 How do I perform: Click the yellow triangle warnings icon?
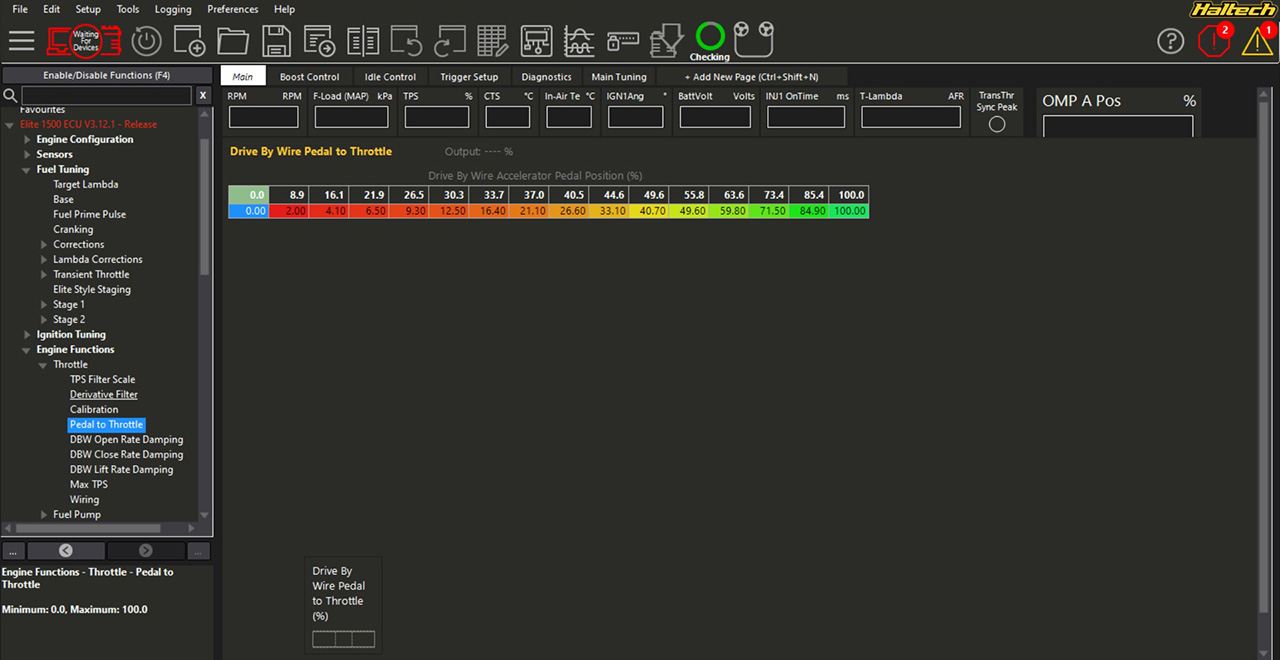[1257, 41]
